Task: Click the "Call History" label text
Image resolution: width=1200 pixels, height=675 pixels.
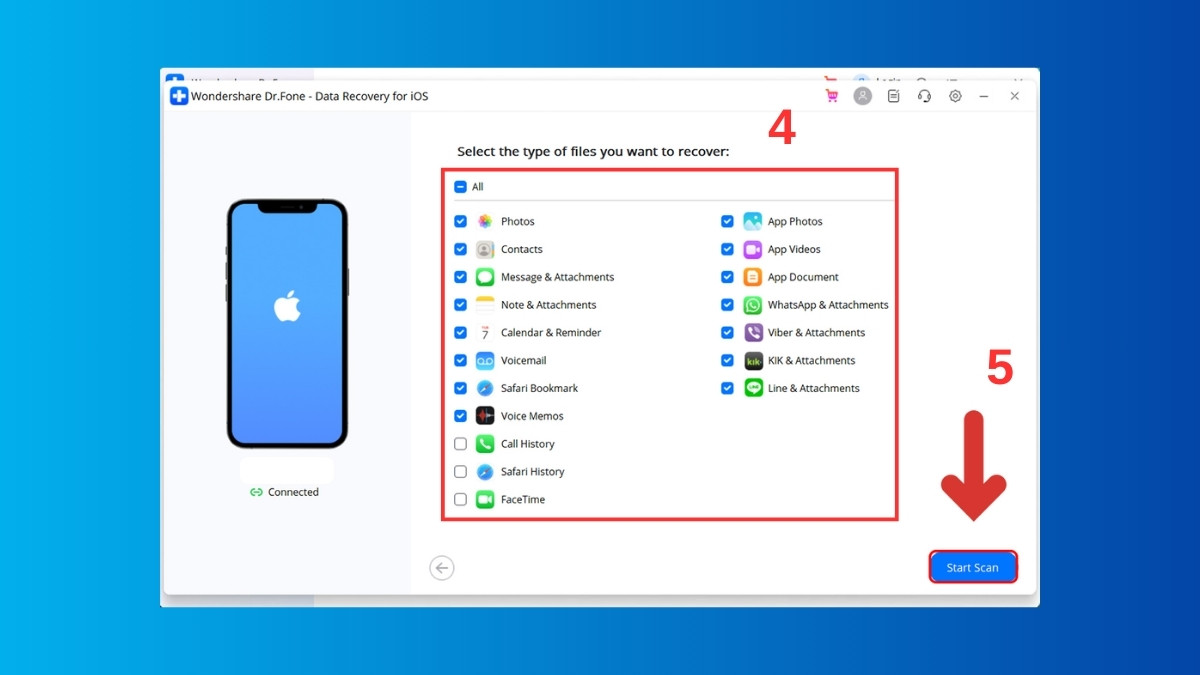Action: pos(528,444)
